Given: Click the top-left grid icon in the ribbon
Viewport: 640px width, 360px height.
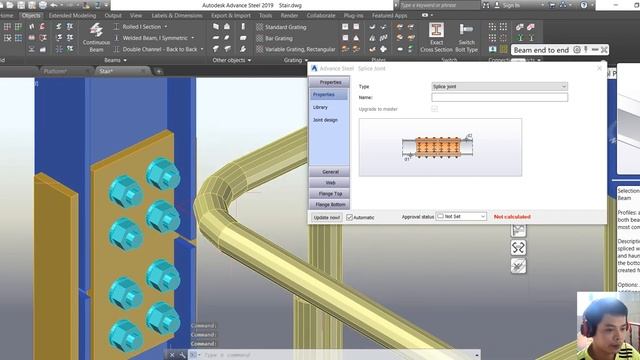Looking at the screenshot, I should 7,27.
